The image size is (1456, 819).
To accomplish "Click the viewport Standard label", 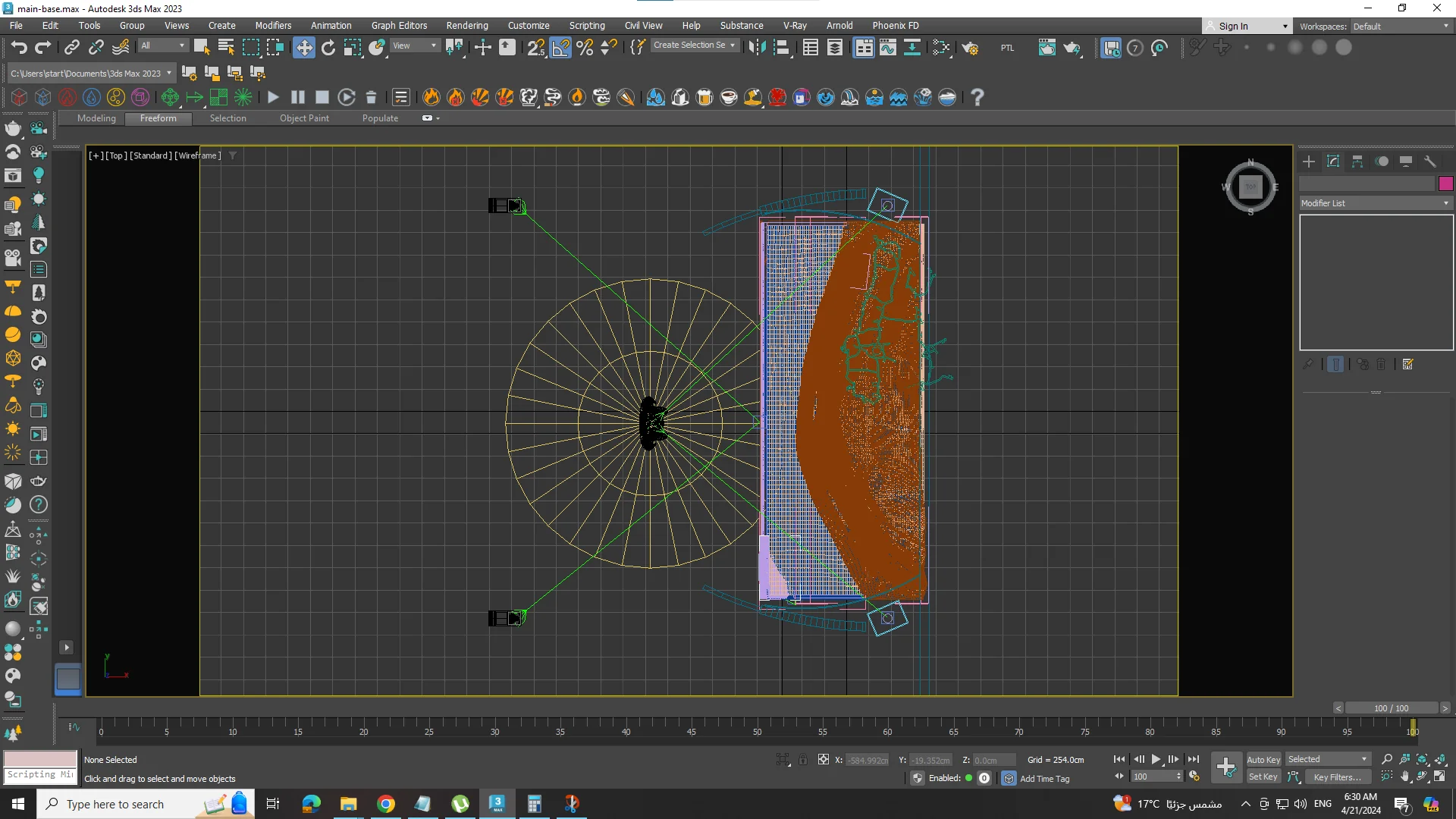I will click(150, 155).
